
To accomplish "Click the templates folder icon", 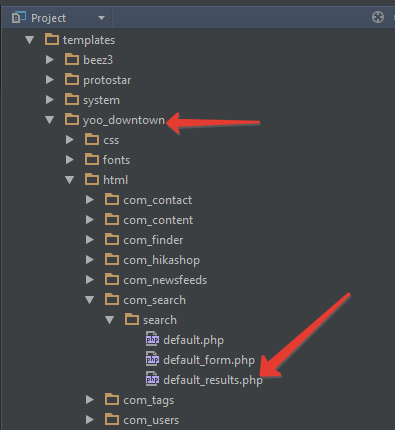I will (52, 40).
